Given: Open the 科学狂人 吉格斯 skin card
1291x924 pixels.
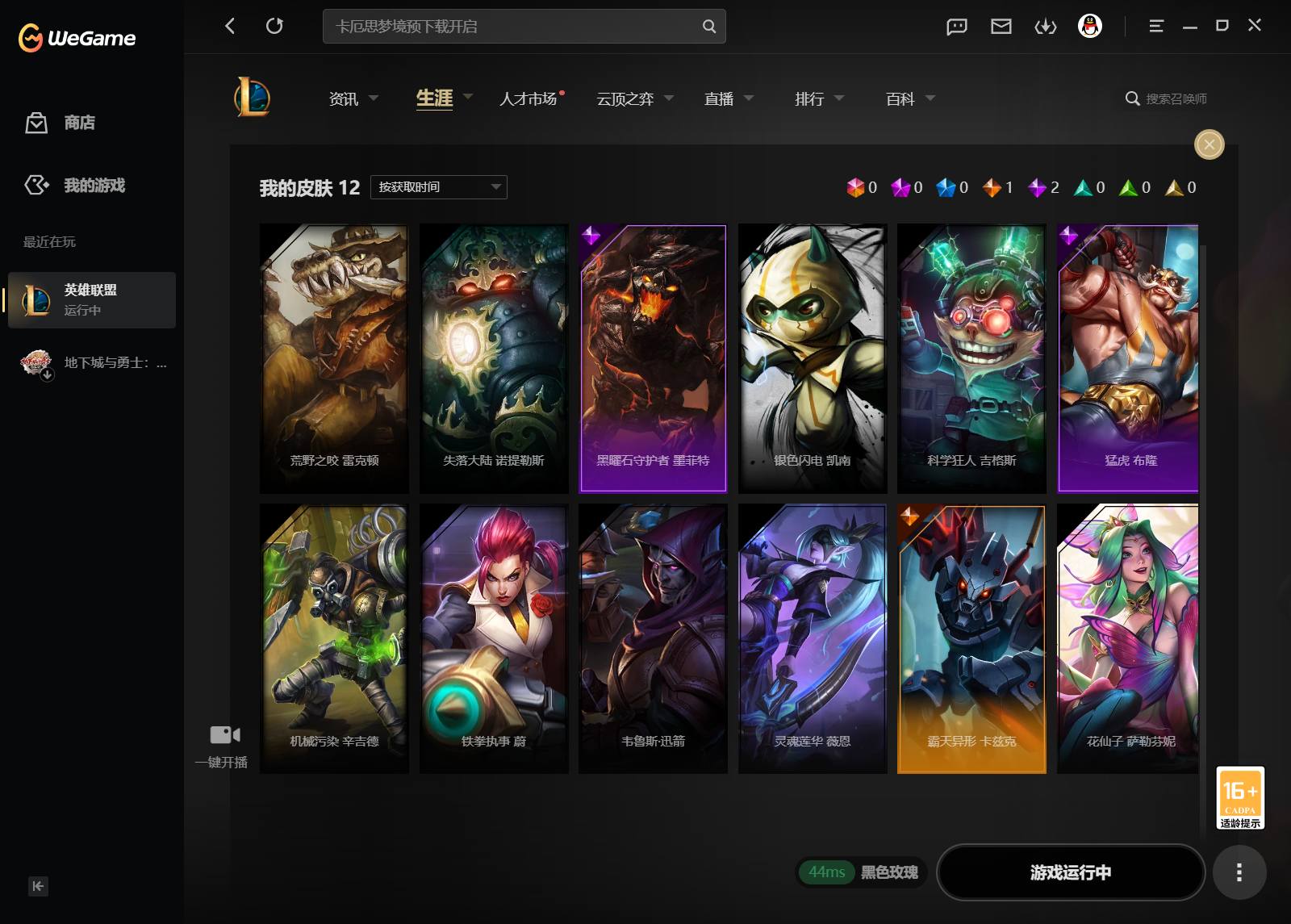Looking at the screenshot, I should [971, 358].
